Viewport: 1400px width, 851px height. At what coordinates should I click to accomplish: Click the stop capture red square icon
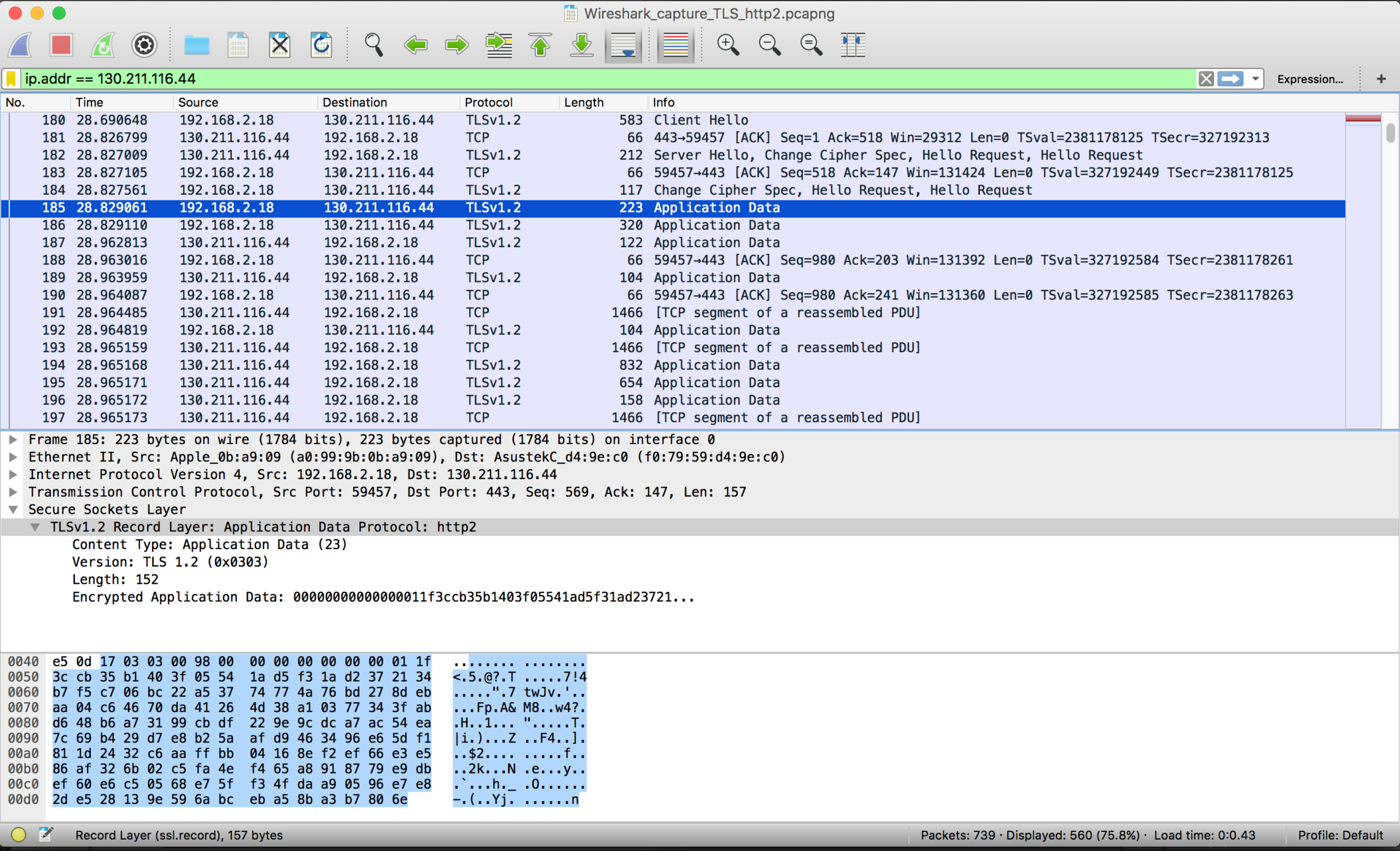point(61,45)
